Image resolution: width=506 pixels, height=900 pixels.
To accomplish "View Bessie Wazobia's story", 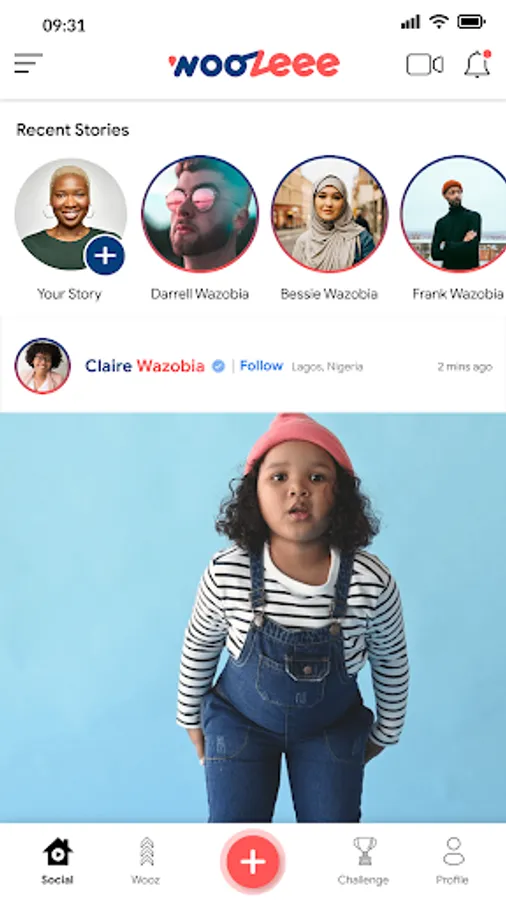I will (329, 214).
